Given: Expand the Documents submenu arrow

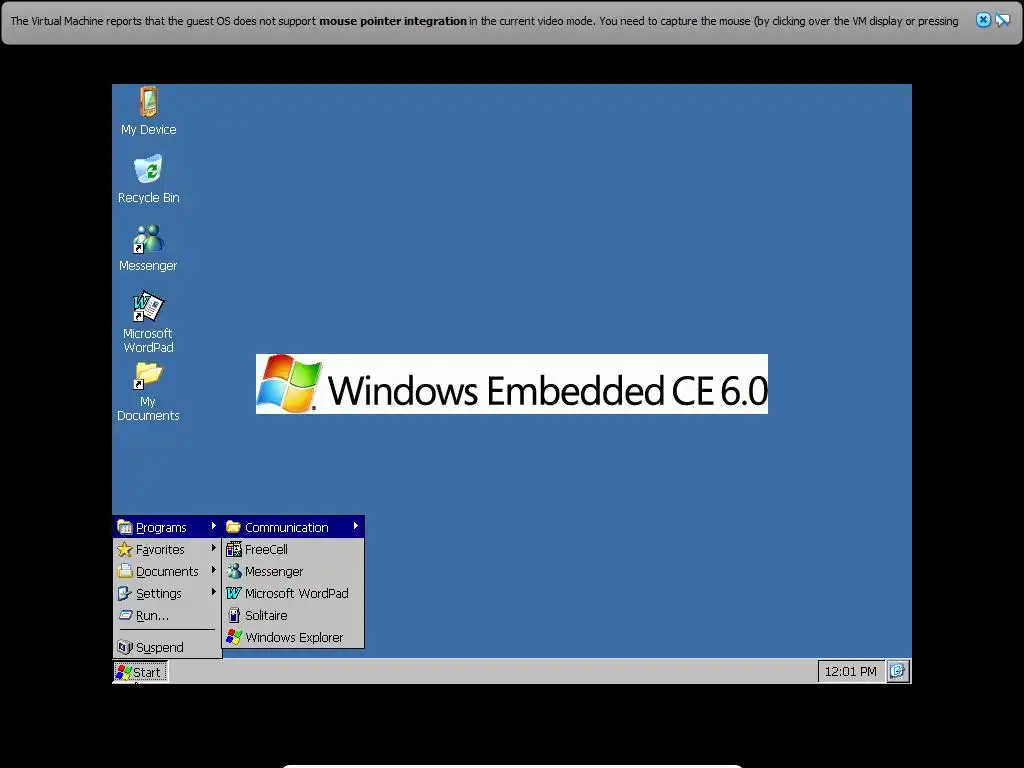Looking at the screenshot, I should click(214, 570).
